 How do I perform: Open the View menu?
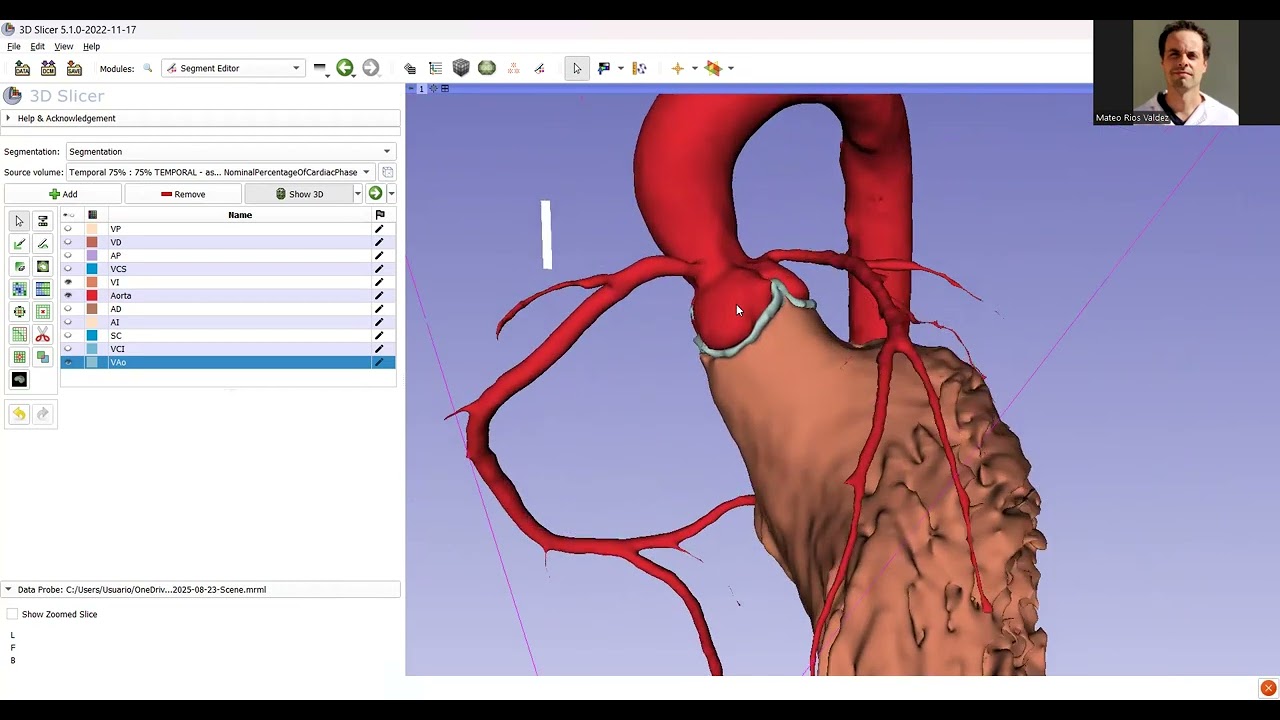64,47
